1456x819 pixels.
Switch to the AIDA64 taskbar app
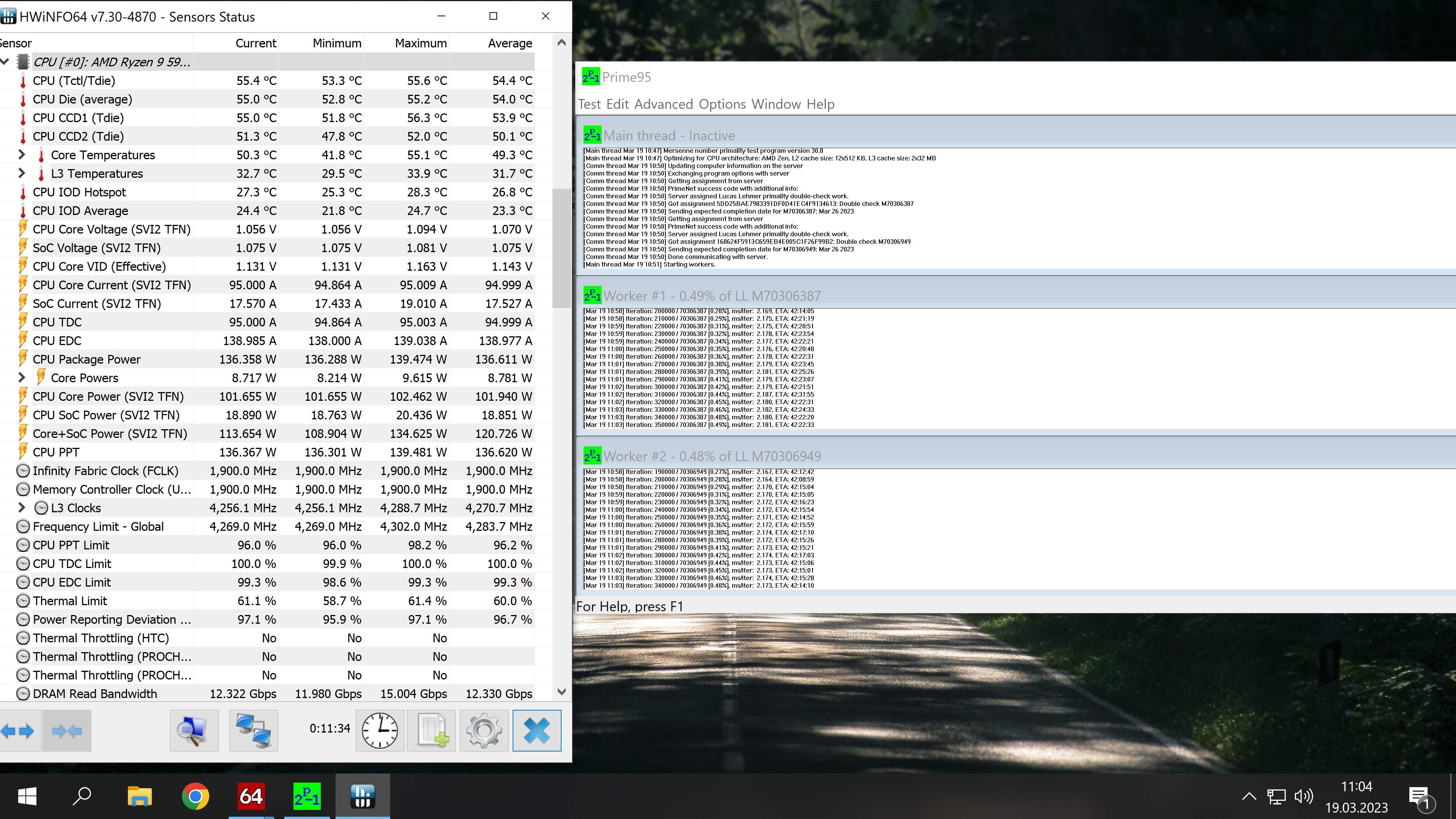tap(251, 796)
